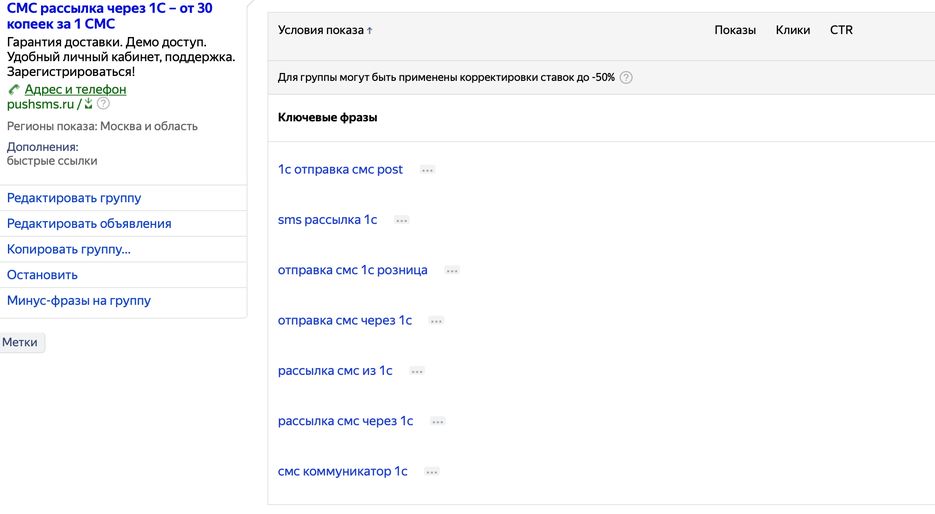935x514 pixels.
Task: Open ellipsis menu for 1с отправка смс post
Action: coord(427,171)
